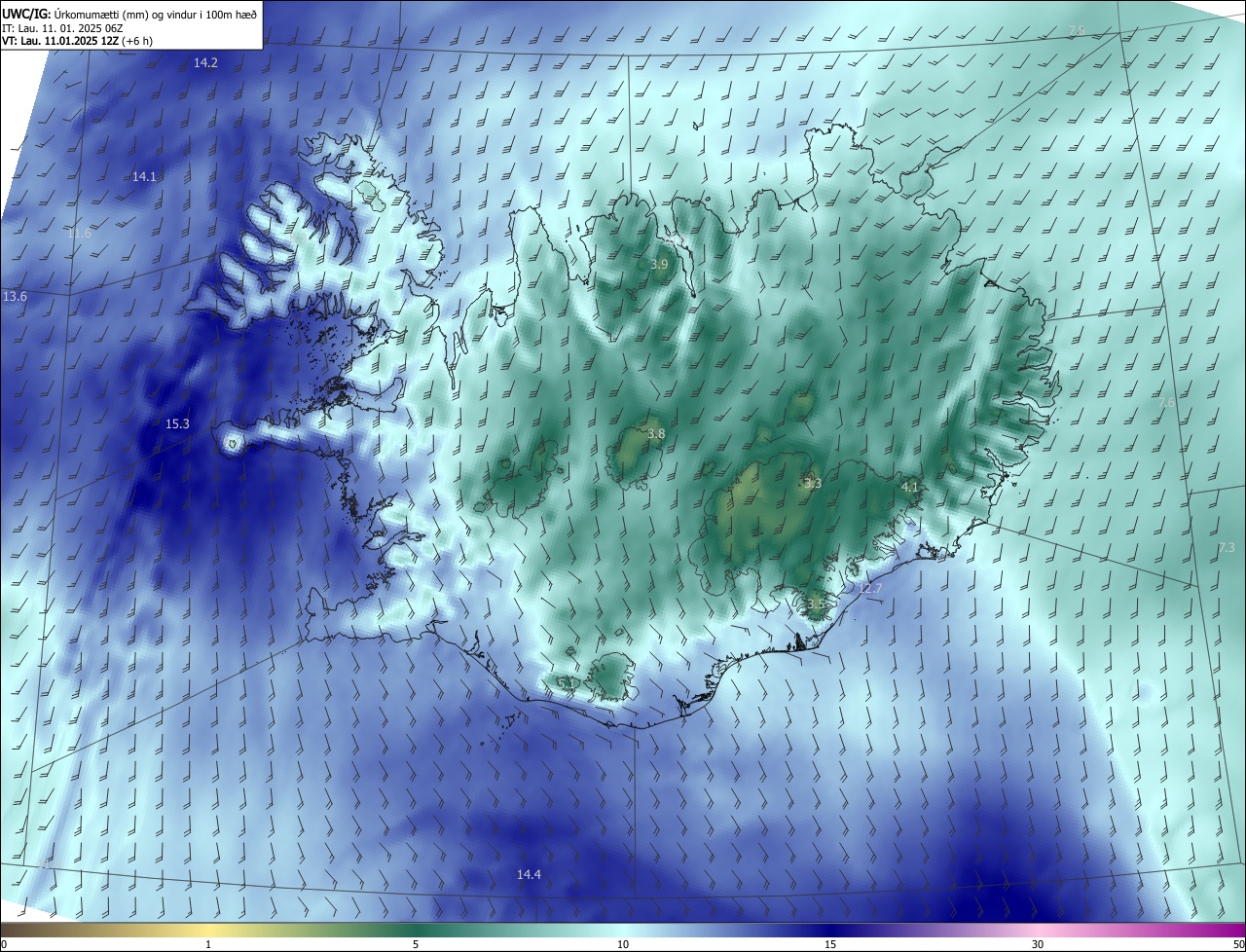Click the value label 3.5
1246x952 pixels.
(816, 604)
